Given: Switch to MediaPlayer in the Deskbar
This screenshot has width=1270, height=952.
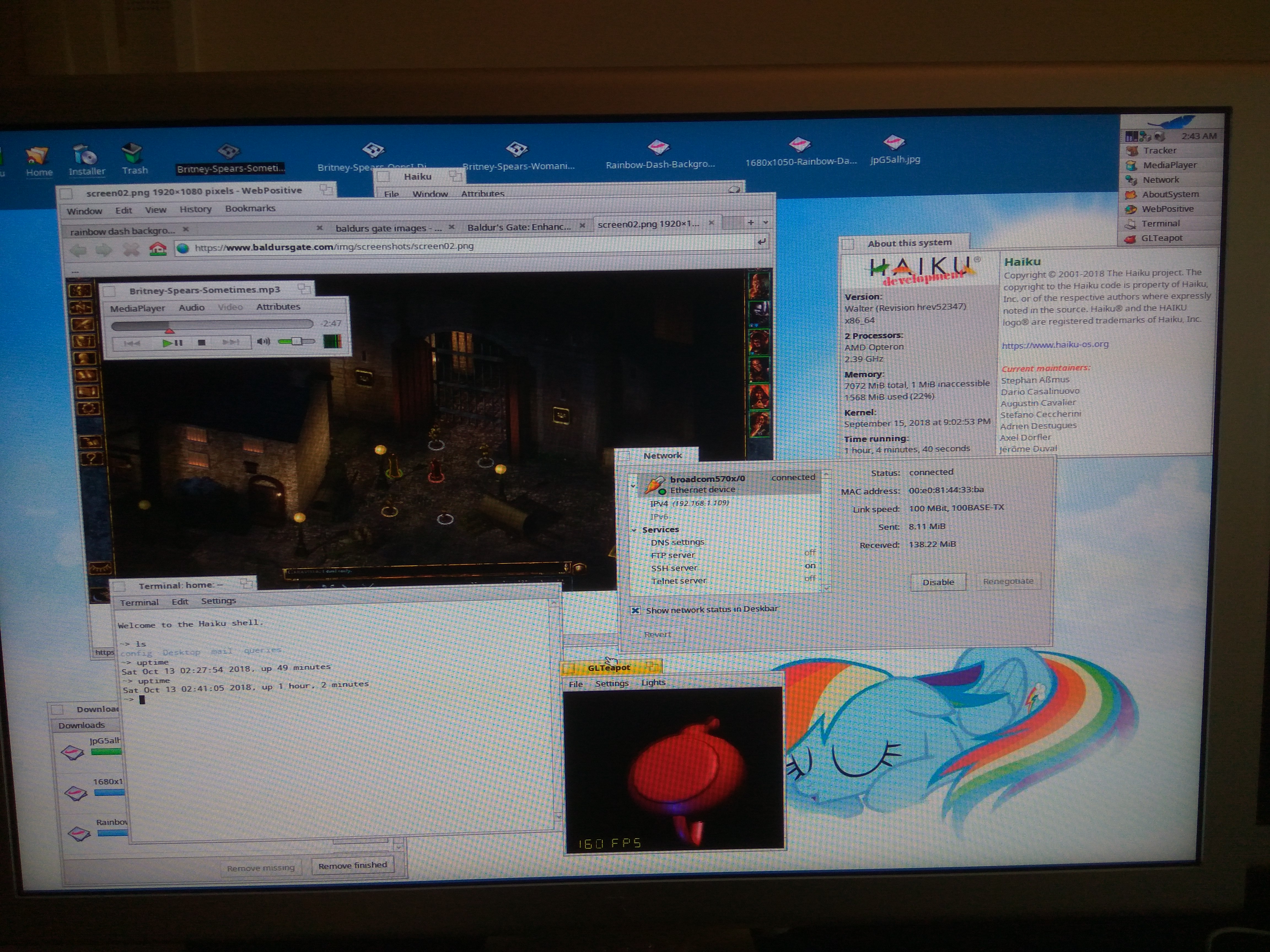Looking at the screenshot, I should point(1169,165).
